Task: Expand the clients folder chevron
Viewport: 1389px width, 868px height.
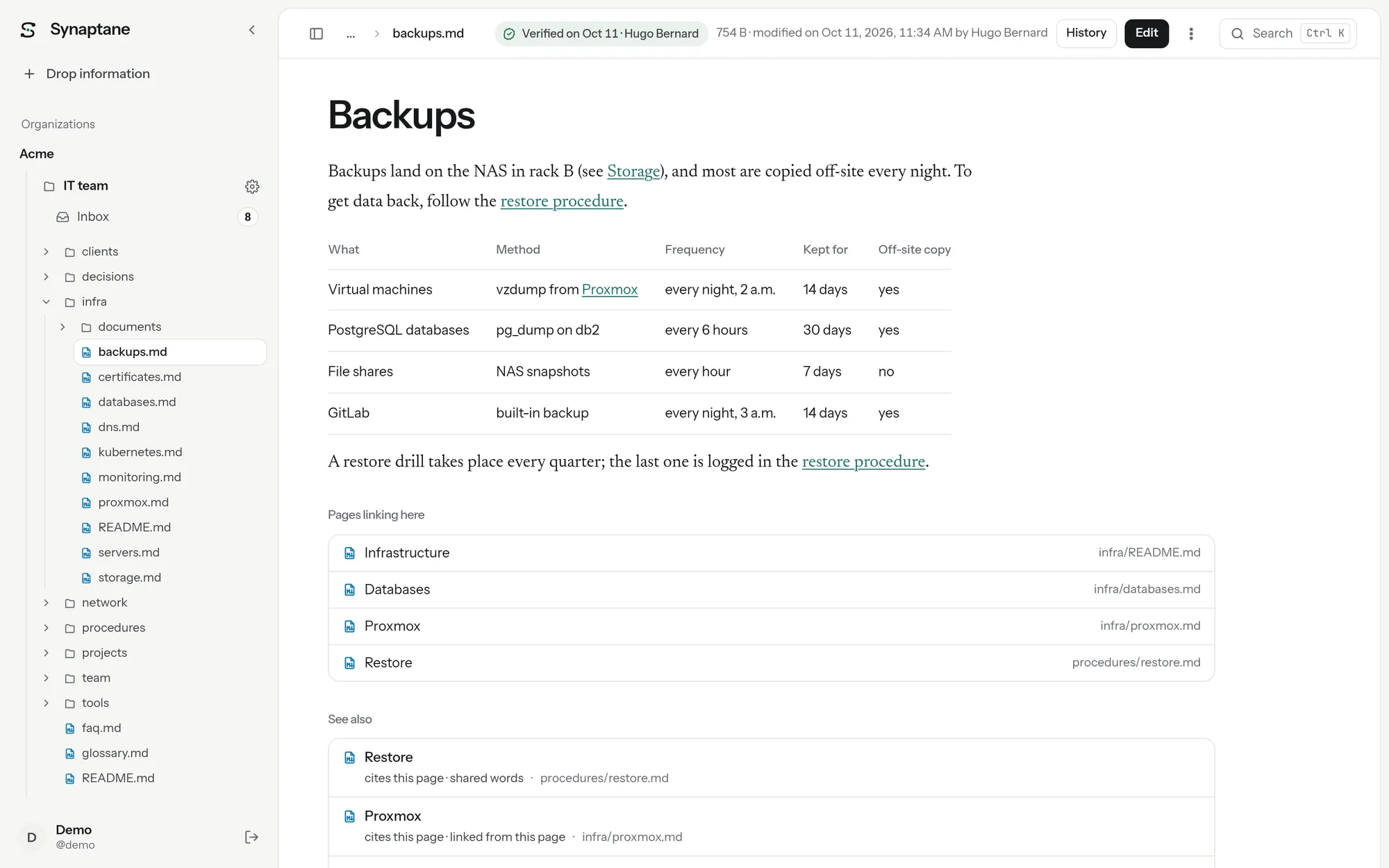Action: 46,251
